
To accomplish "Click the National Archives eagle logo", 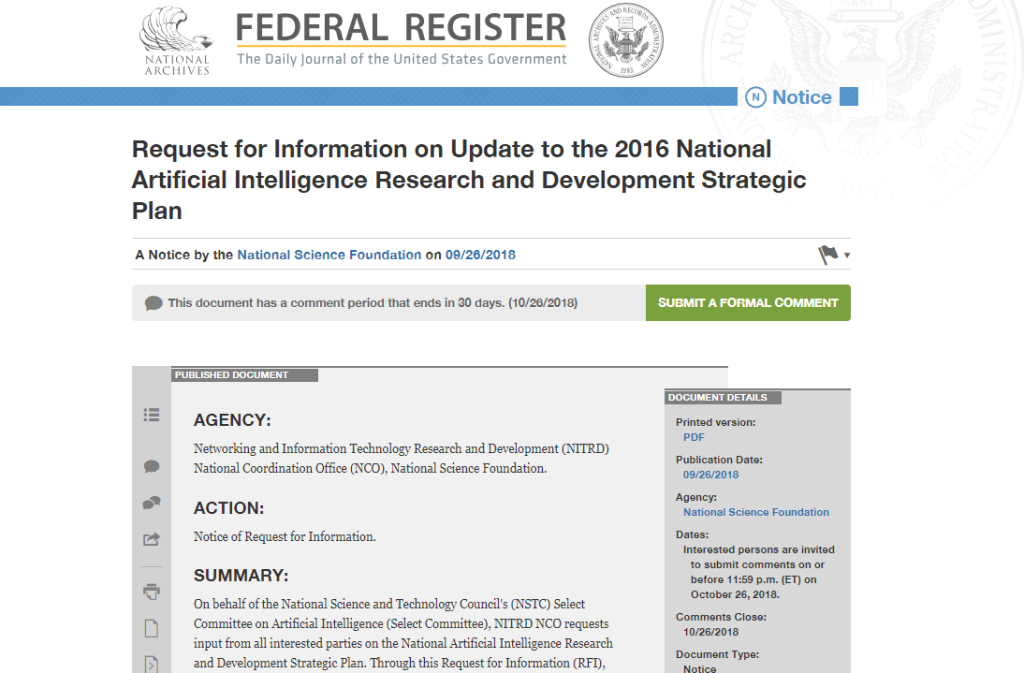I will tap(177, 40).
